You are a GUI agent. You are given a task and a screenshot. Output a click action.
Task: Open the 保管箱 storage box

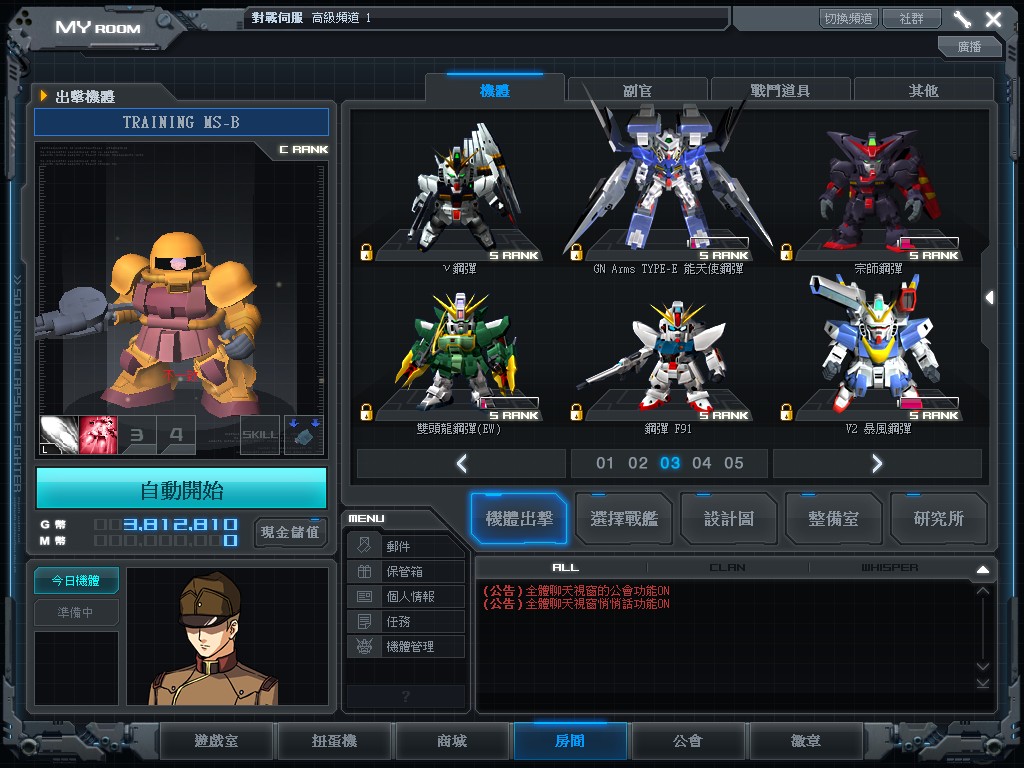pos(406,571)
